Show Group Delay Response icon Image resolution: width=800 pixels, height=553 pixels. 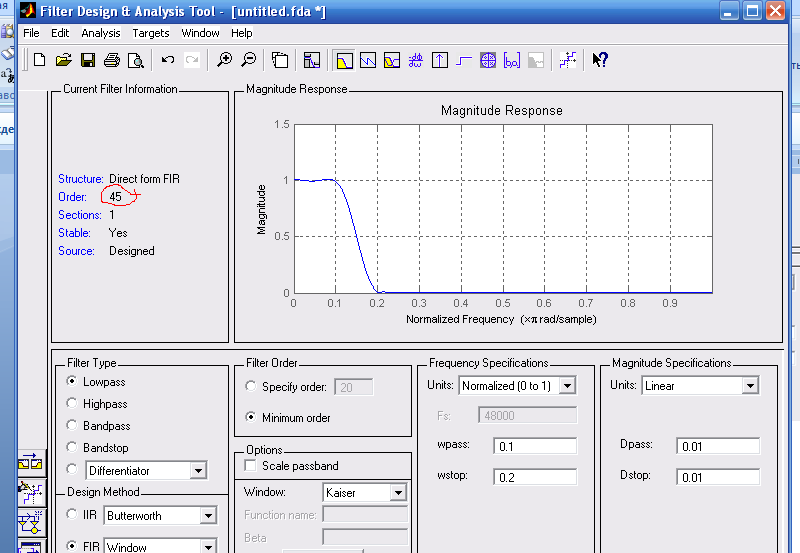[x=415, y=60]
